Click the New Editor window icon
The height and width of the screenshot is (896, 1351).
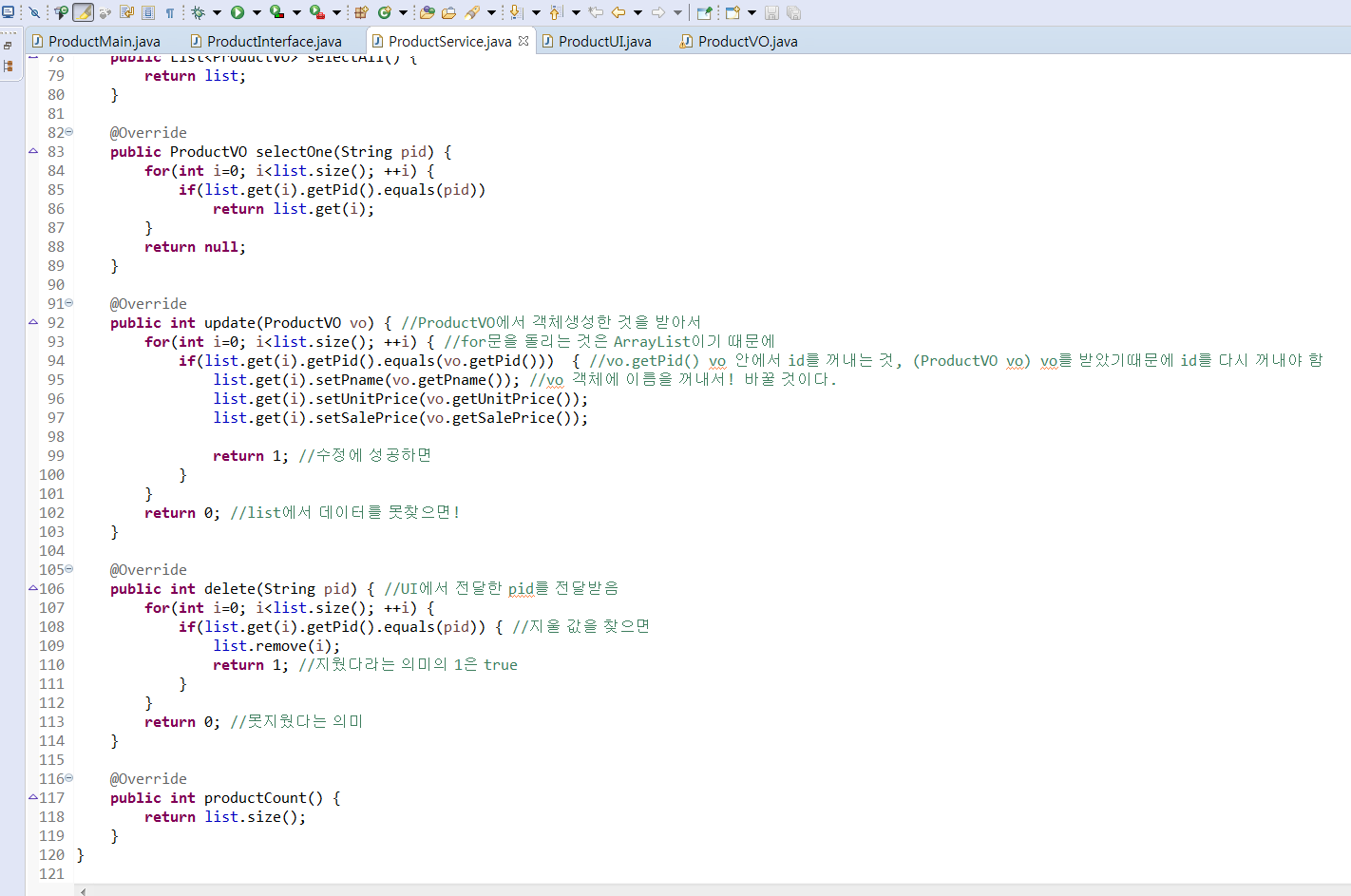tap(733, 12)
